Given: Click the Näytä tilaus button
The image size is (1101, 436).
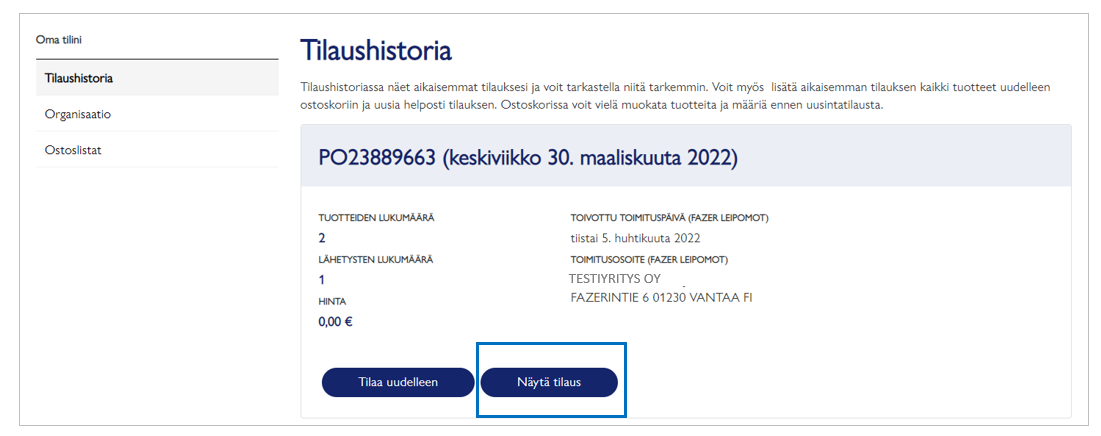Looking at the screenshot, I should pos(549,382).
